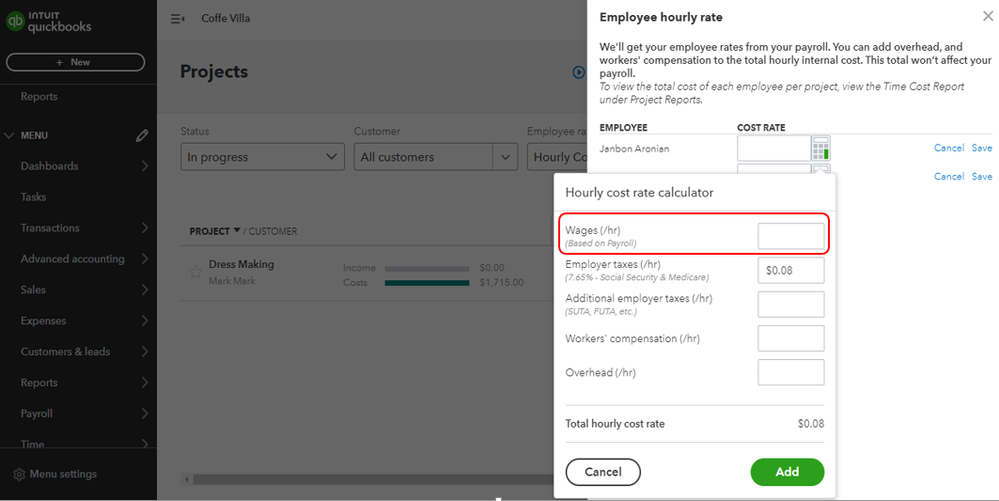
Task: Expand the Dashboards submenu
Action: (145, 166)
